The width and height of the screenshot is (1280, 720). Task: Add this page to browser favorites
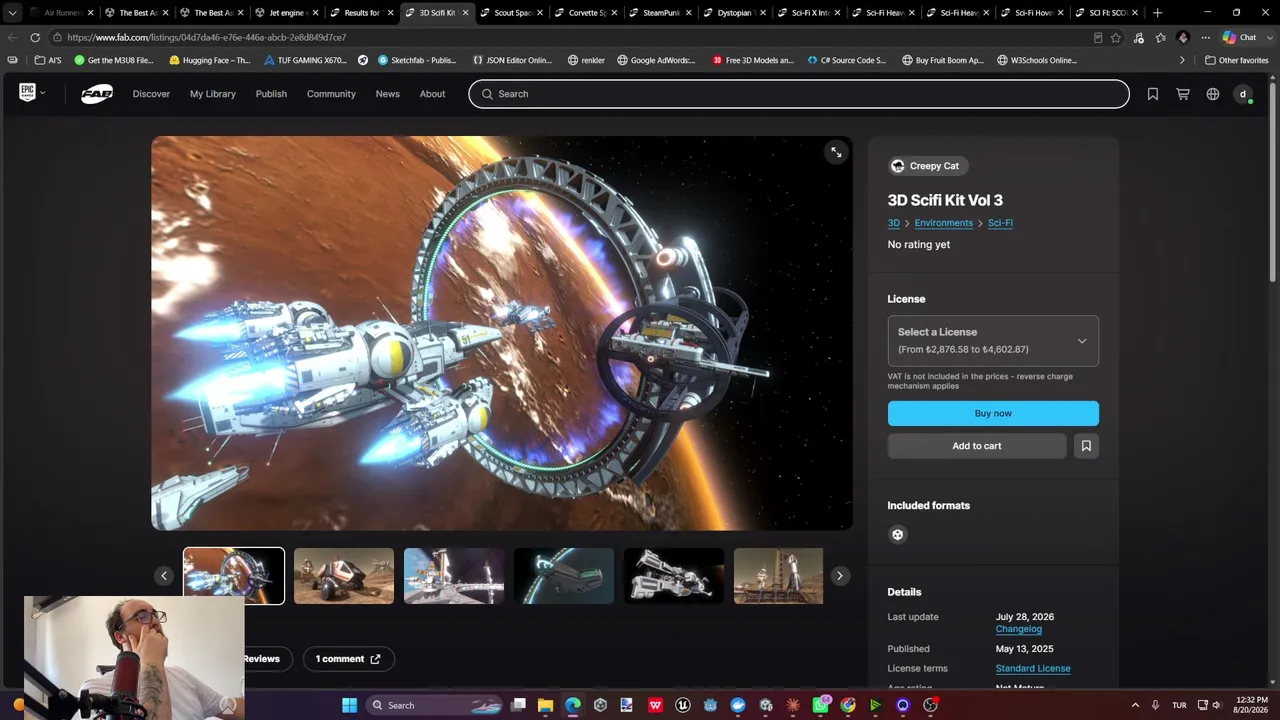point(1116,37)
